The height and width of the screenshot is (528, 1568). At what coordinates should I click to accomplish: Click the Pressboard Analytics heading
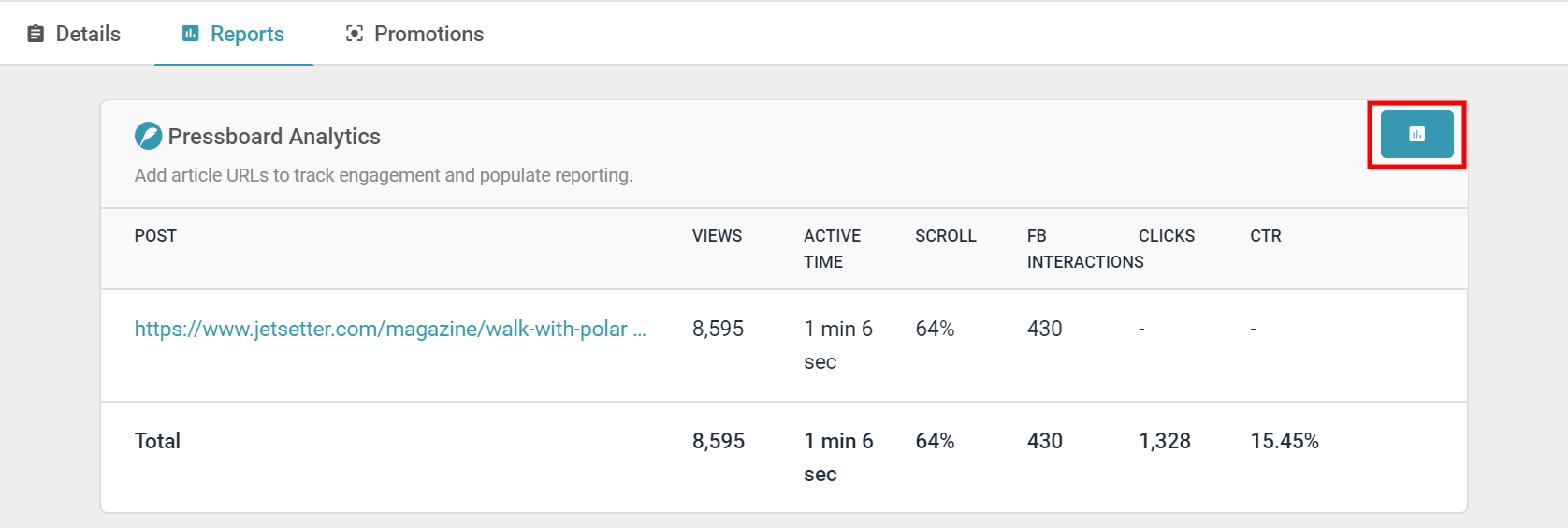tap(274, 137)
